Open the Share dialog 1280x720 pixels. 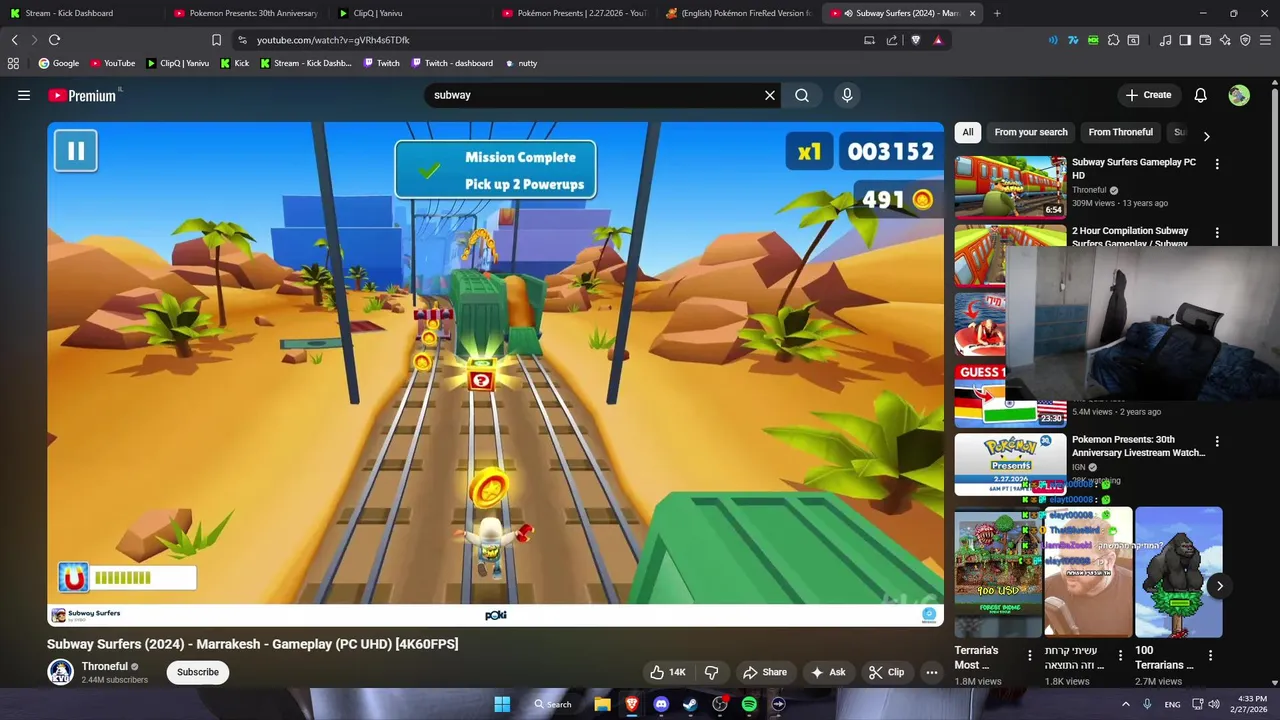(x=764, y=672)
